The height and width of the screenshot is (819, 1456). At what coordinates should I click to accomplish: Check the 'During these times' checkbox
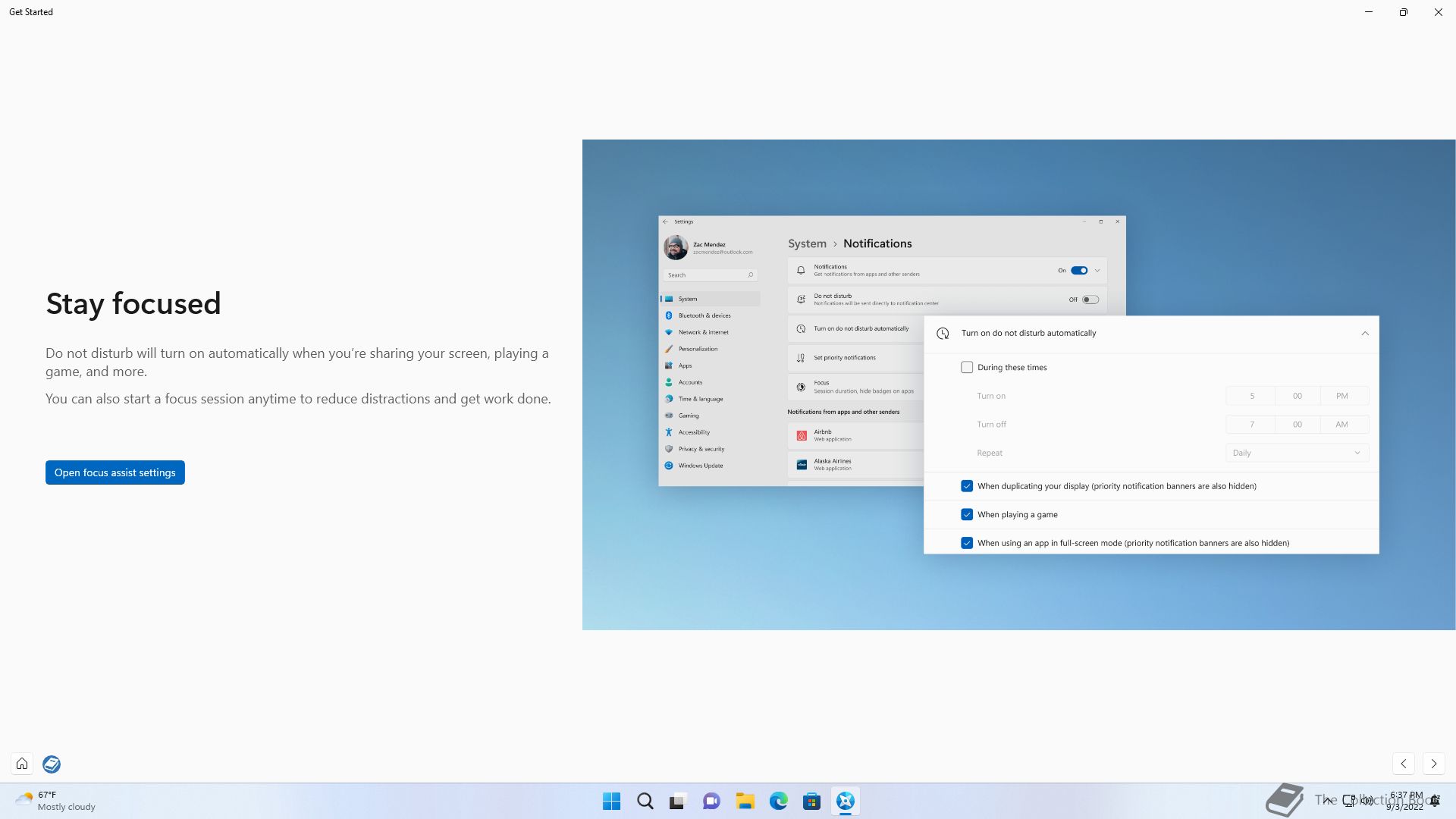pos(967,367)
